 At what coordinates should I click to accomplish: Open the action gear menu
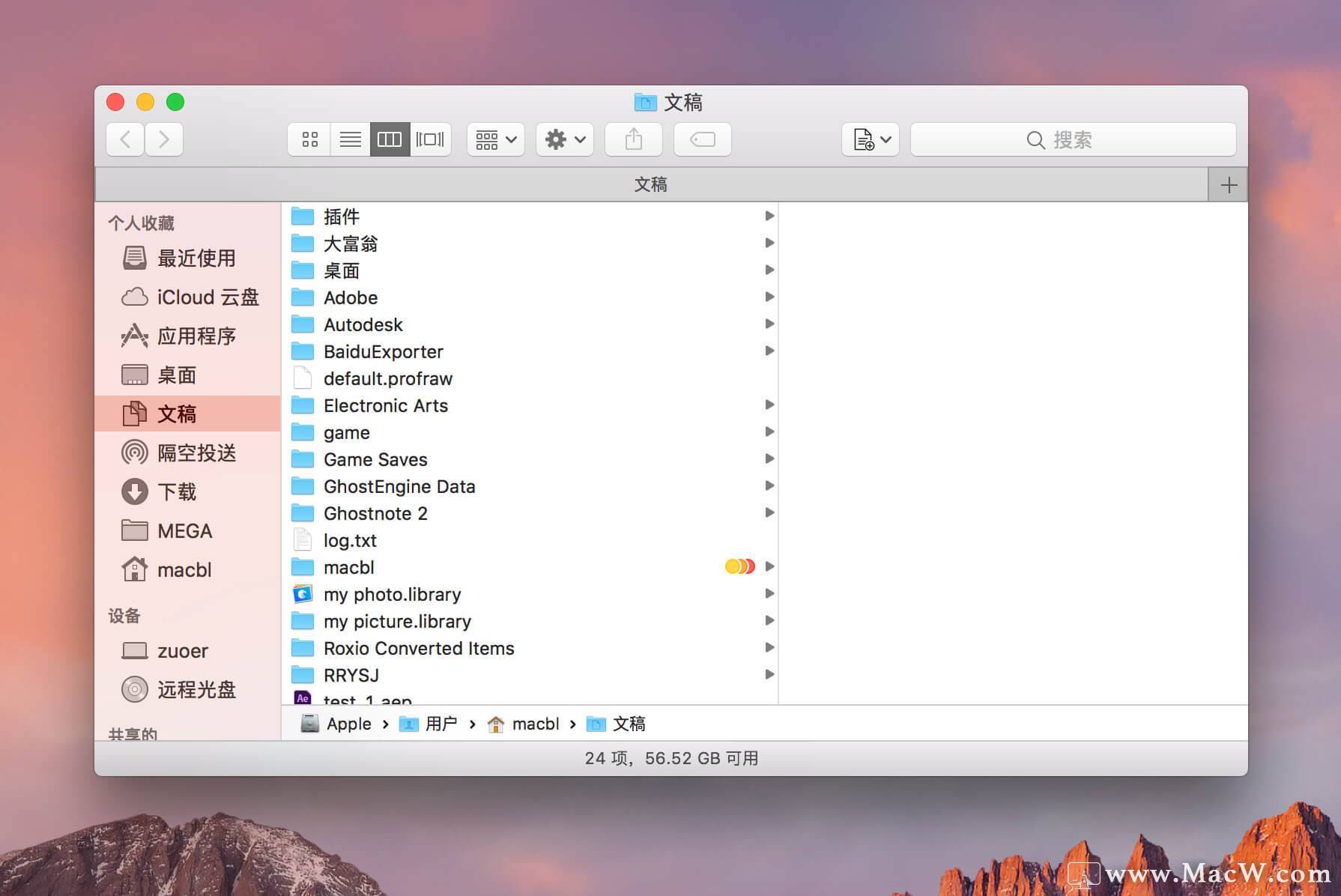point(565,139)
